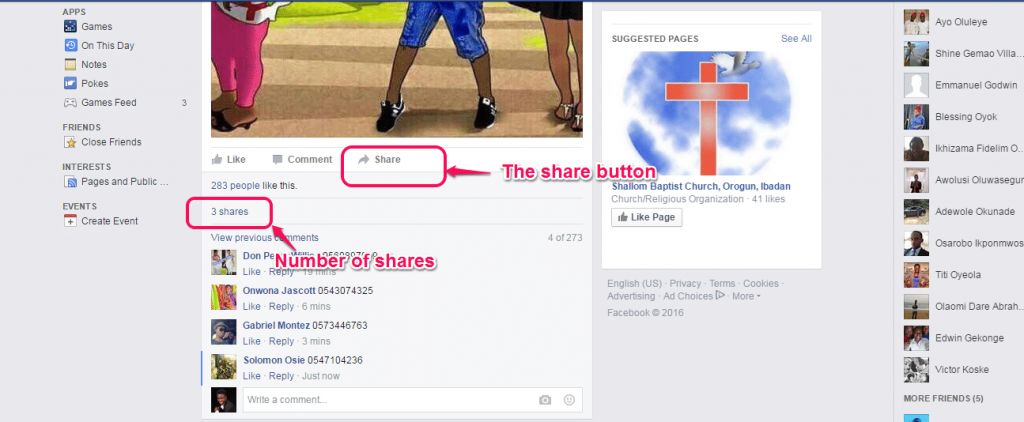This screenshot has width=1024, height=422.
Task: Open Games Feed controller icon
Action: (x=70, y=103)
